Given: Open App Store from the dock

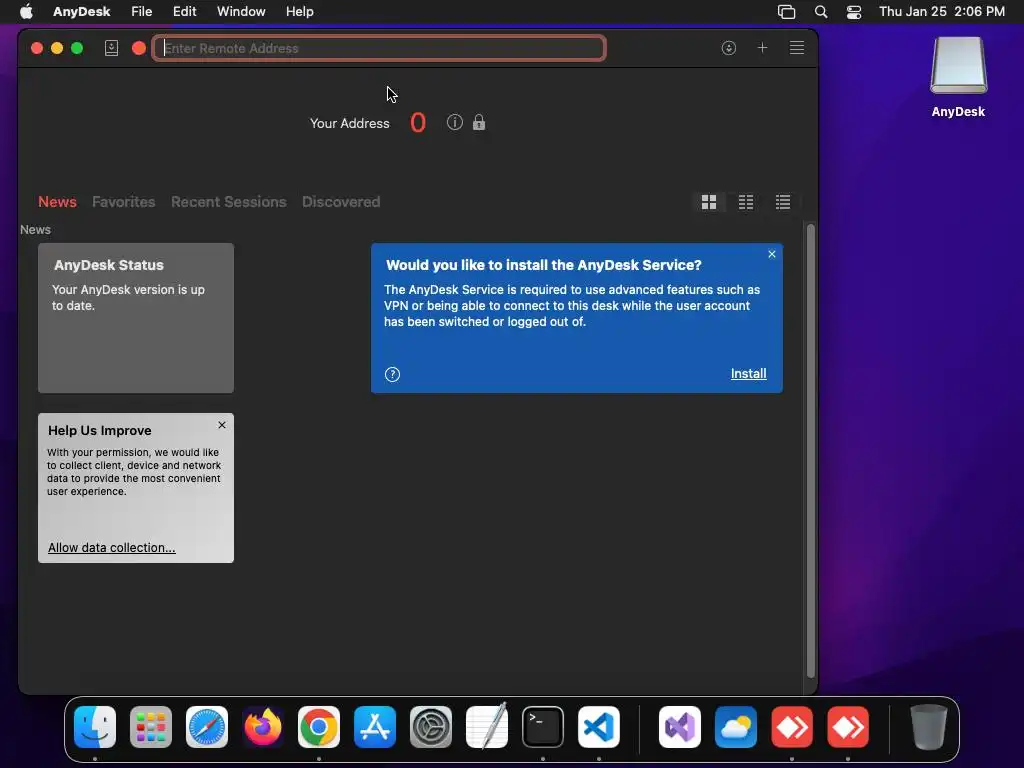Looking at the screenshot, I should point(375,727).
